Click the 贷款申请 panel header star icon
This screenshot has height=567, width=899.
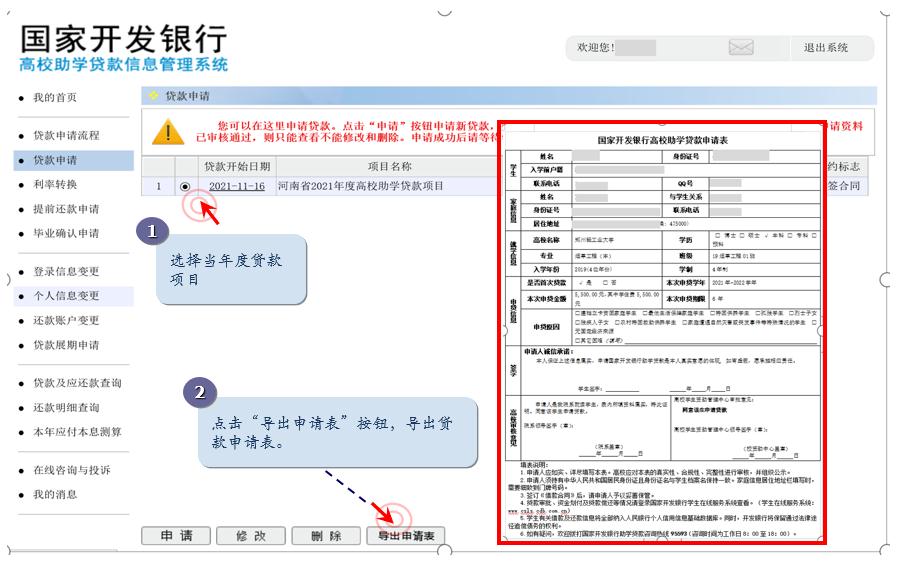[x=154, y=96]
